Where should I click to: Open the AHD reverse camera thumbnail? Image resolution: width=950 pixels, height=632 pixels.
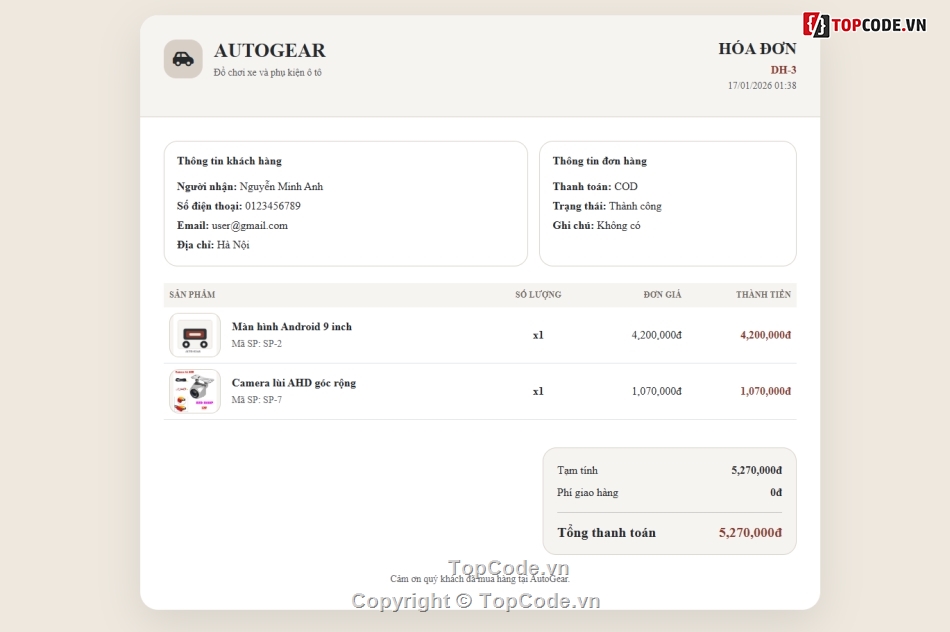pyautogui.click(x=194, y=391)
